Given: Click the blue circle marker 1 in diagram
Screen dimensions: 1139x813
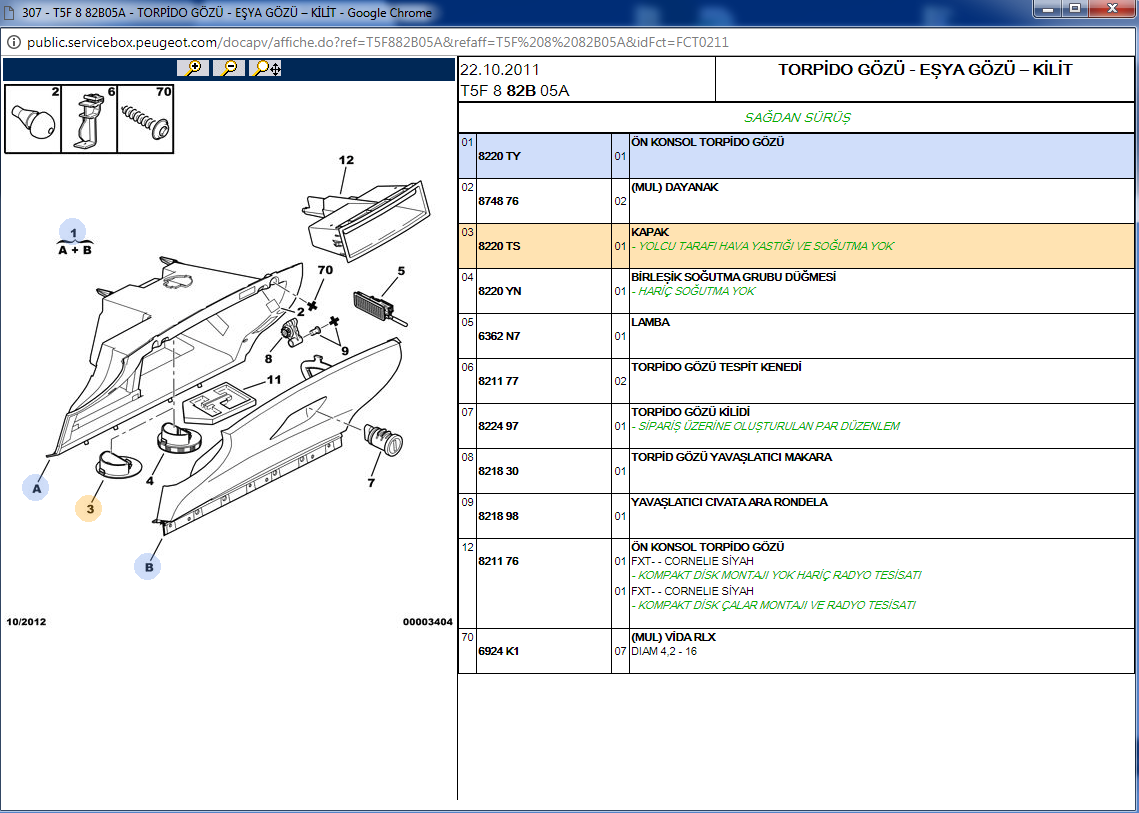Looking at the screenshot, I should [x=73, y=230].
